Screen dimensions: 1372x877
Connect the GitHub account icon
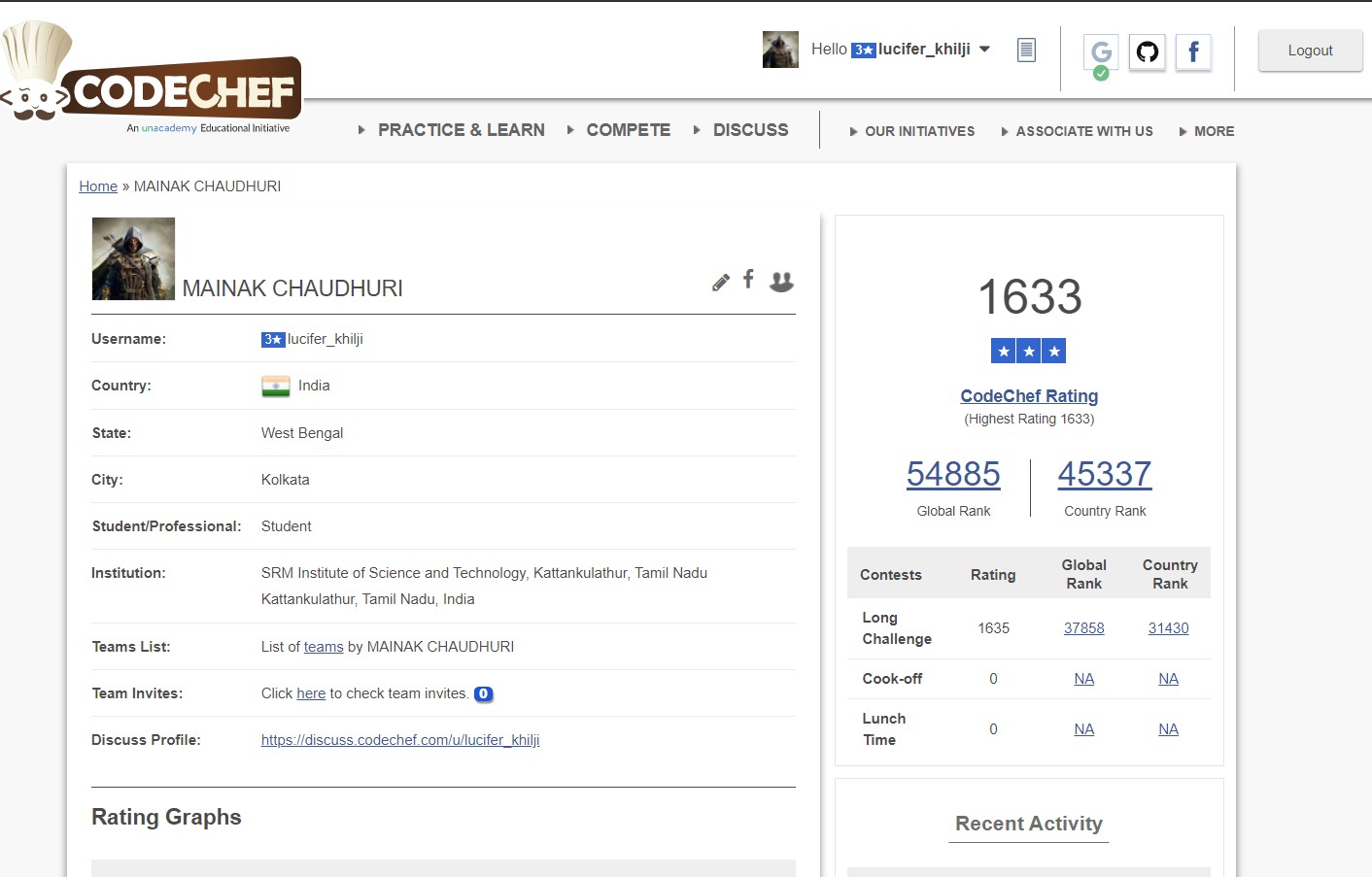[x=1148, y=51]
